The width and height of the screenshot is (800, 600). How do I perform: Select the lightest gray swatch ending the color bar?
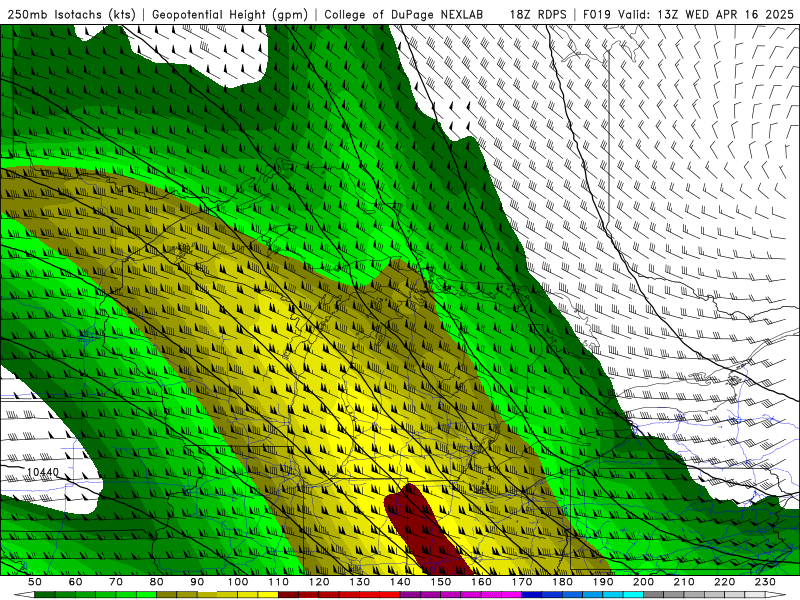coord(756,595)
